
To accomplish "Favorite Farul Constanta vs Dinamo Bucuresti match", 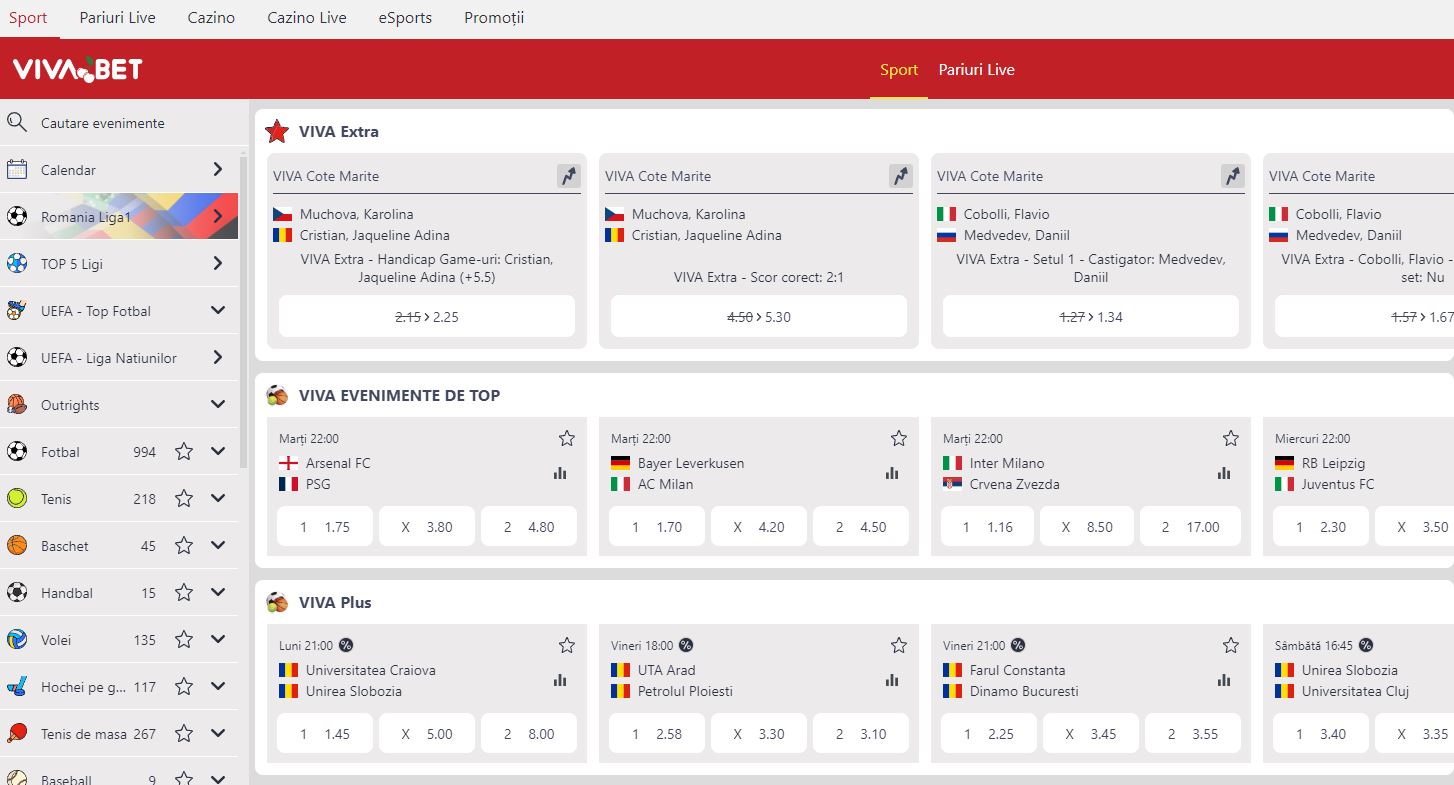I will click(1231, 645).
